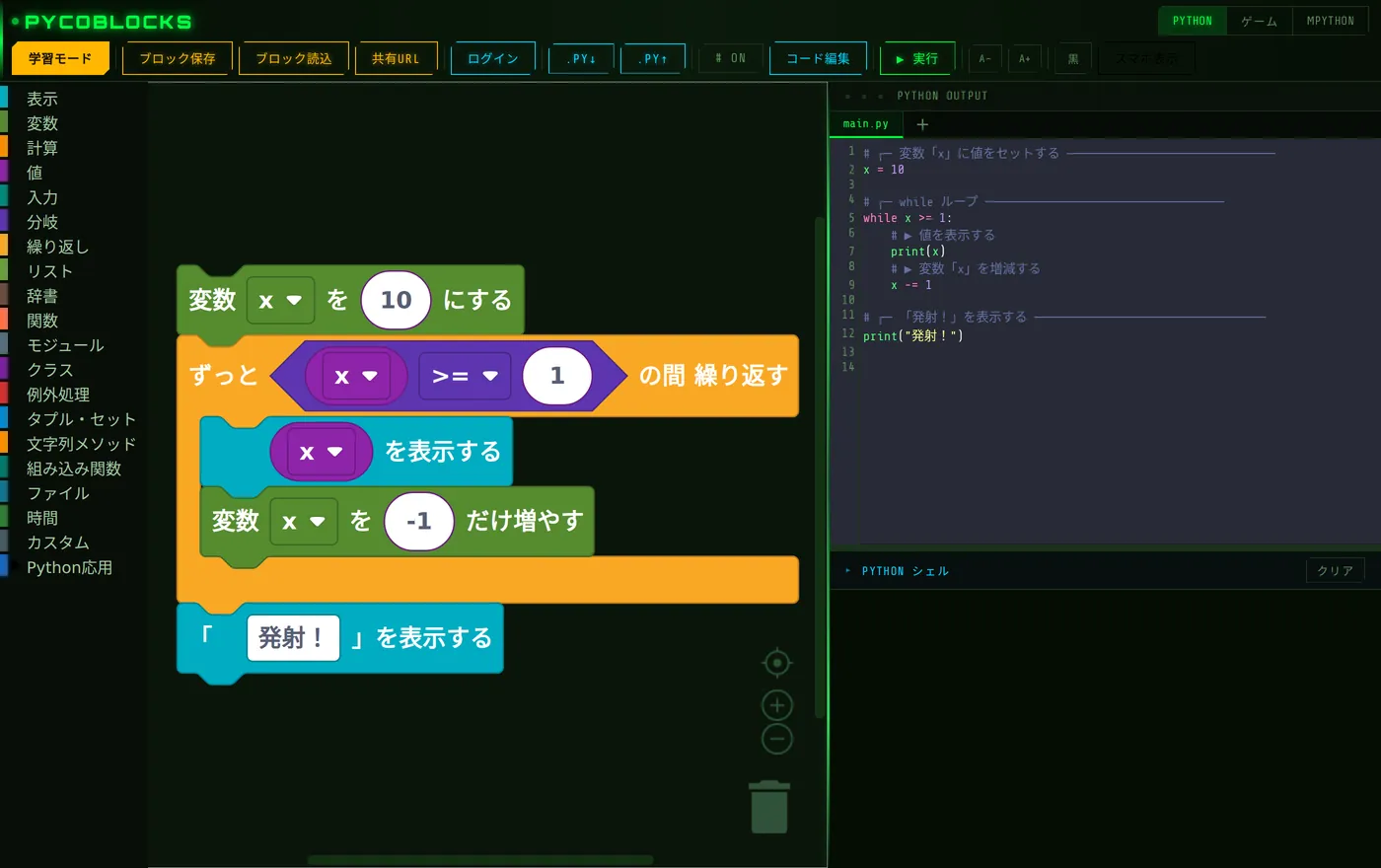Switch to the PYTHON mode tab

1193,21
